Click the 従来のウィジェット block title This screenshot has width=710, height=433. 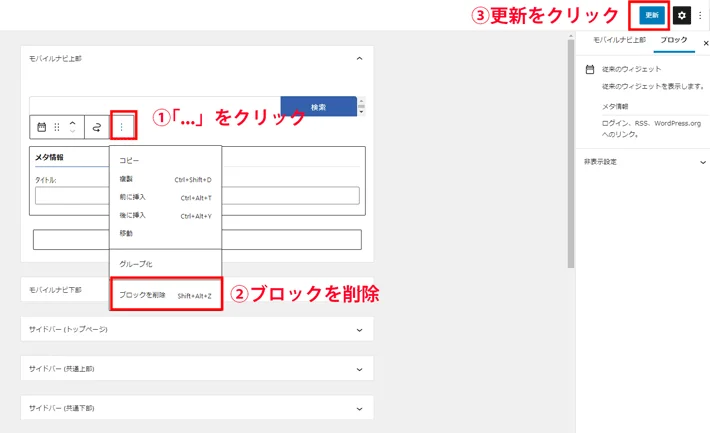coord(631,69)
